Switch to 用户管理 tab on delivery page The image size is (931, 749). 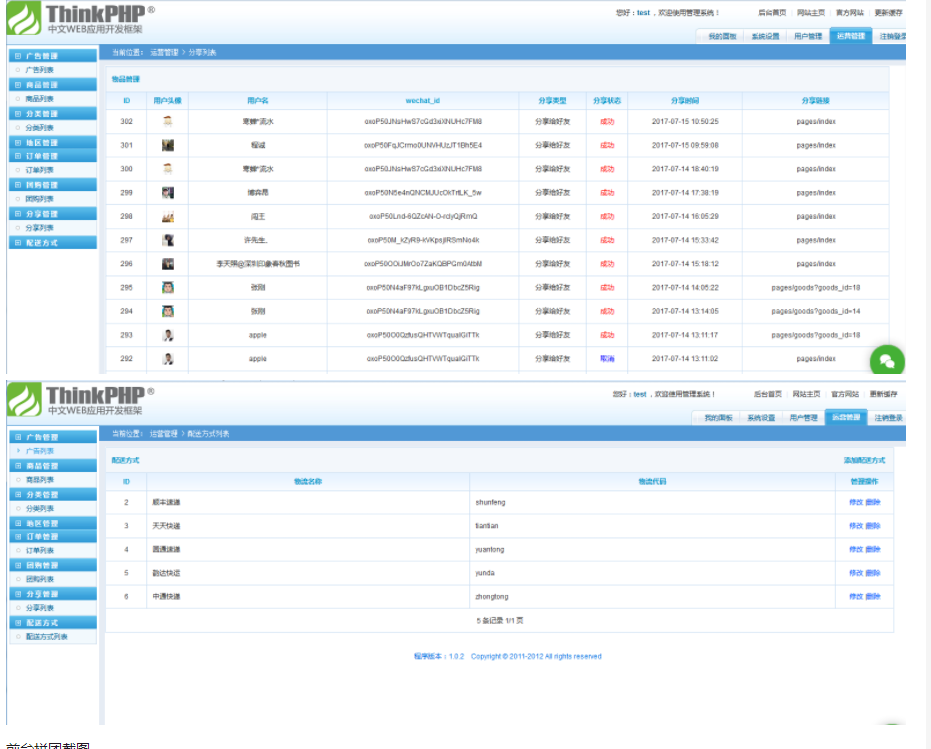coord(804,418)
